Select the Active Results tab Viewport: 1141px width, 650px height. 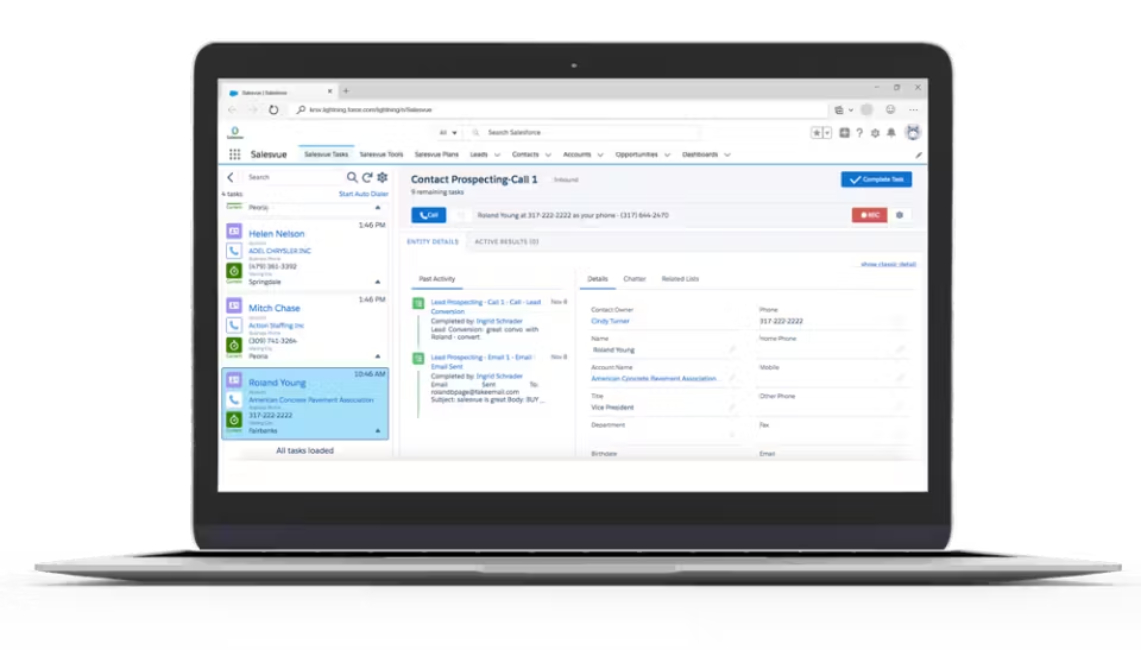tap(506, 242)
